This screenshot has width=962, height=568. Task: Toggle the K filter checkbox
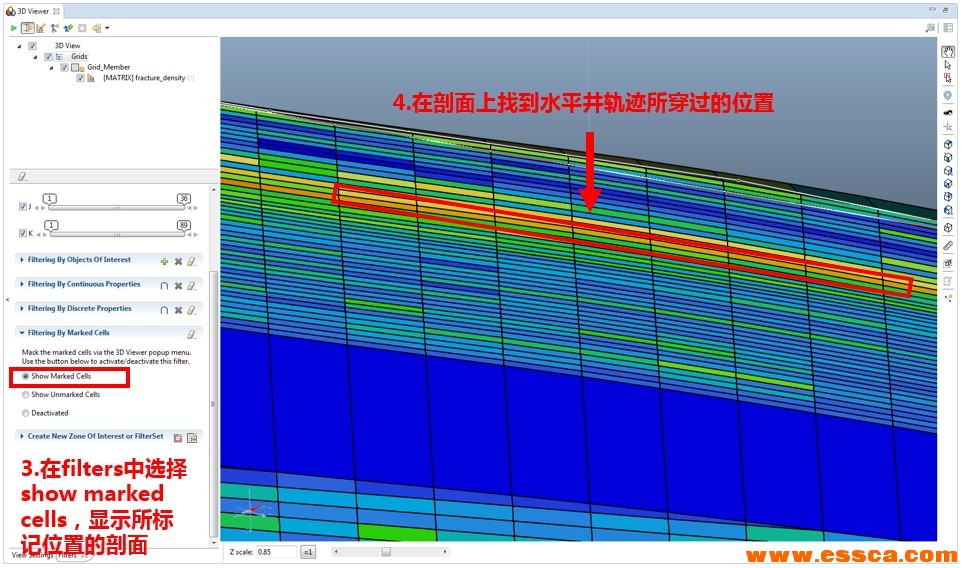24,233
